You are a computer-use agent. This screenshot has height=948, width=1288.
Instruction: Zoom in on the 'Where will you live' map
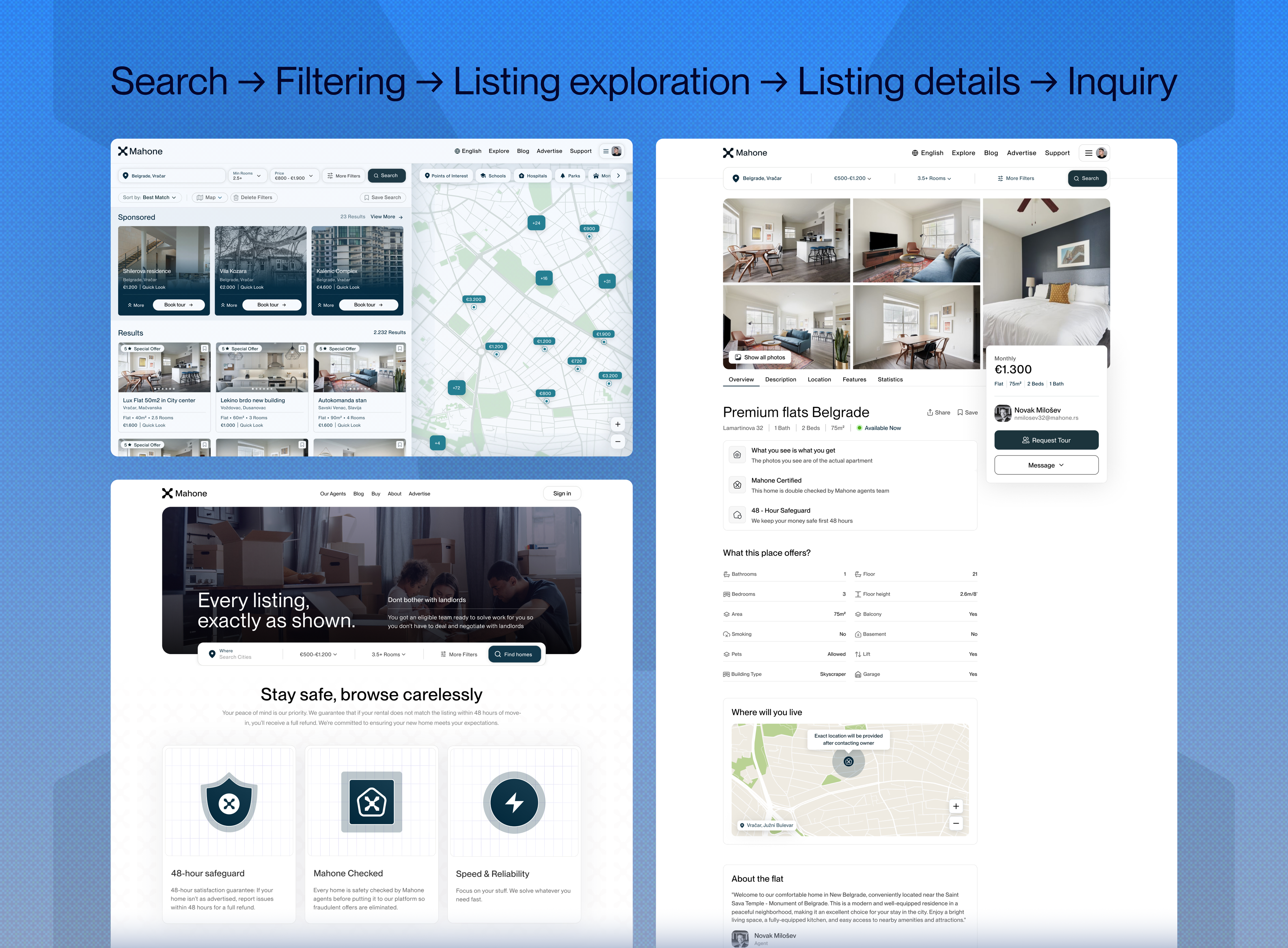[956, 806]
